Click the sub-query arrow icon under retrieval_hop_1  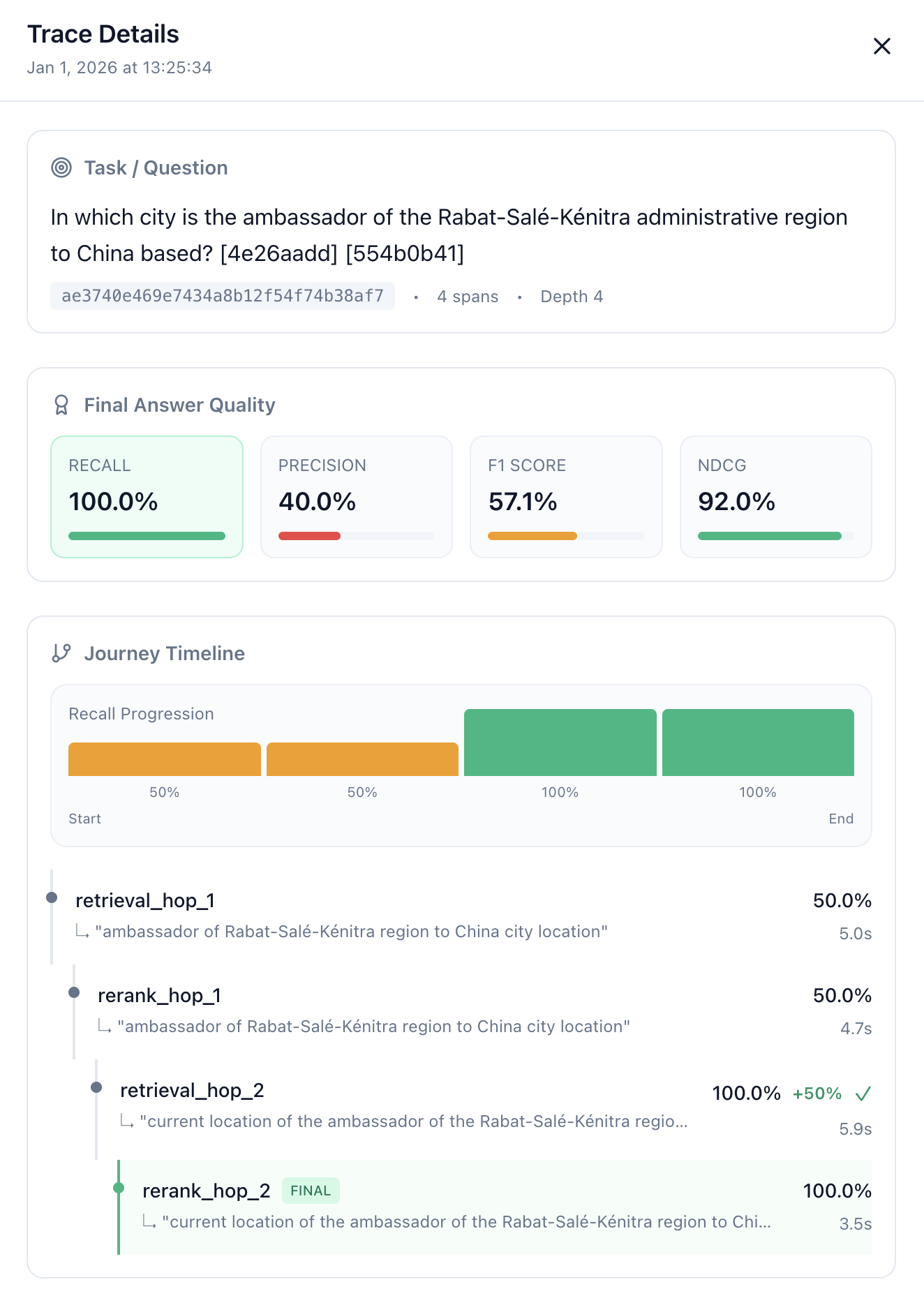82,932
